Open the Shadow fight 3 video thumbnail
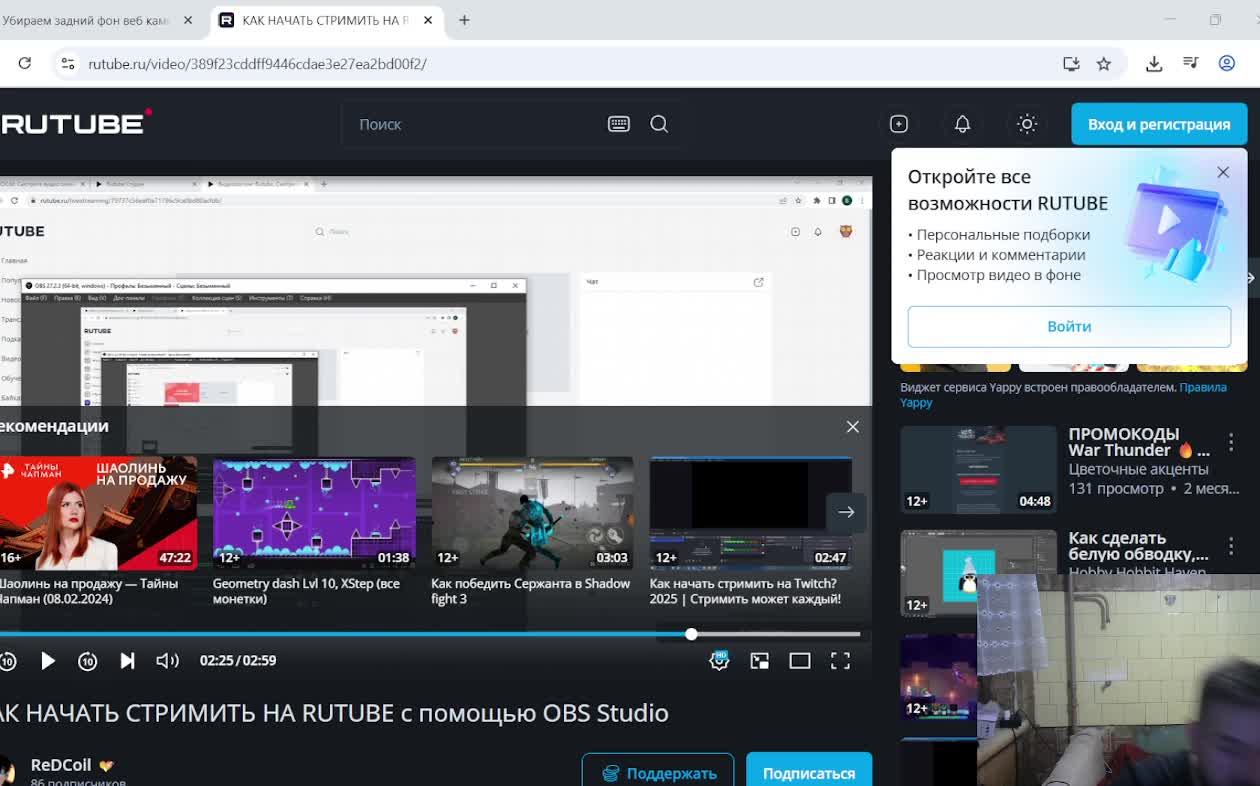 tap(532, 513)
